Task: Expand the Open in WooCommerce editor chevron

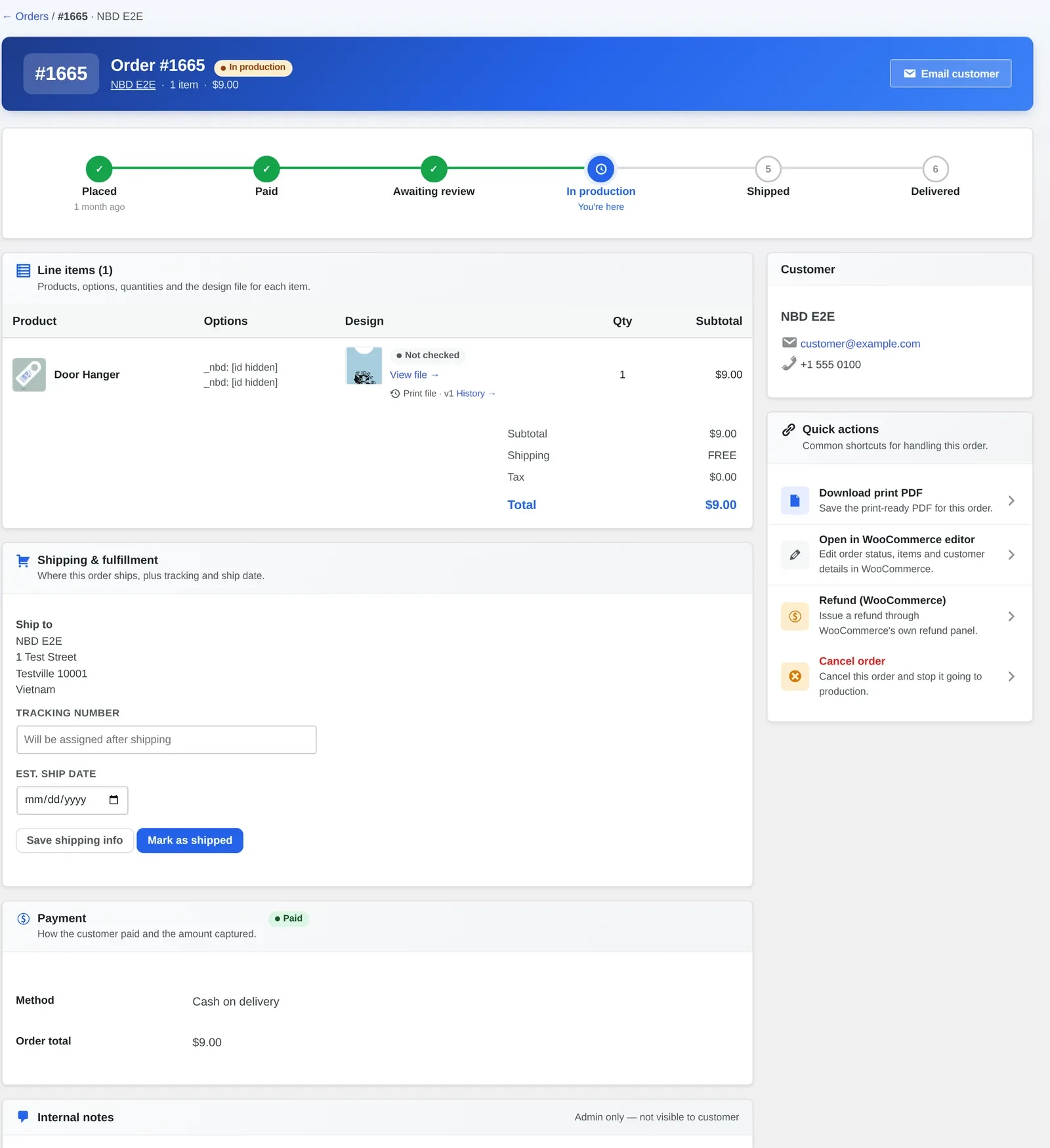Action: pyautogui.click(x=1011, y=555)
